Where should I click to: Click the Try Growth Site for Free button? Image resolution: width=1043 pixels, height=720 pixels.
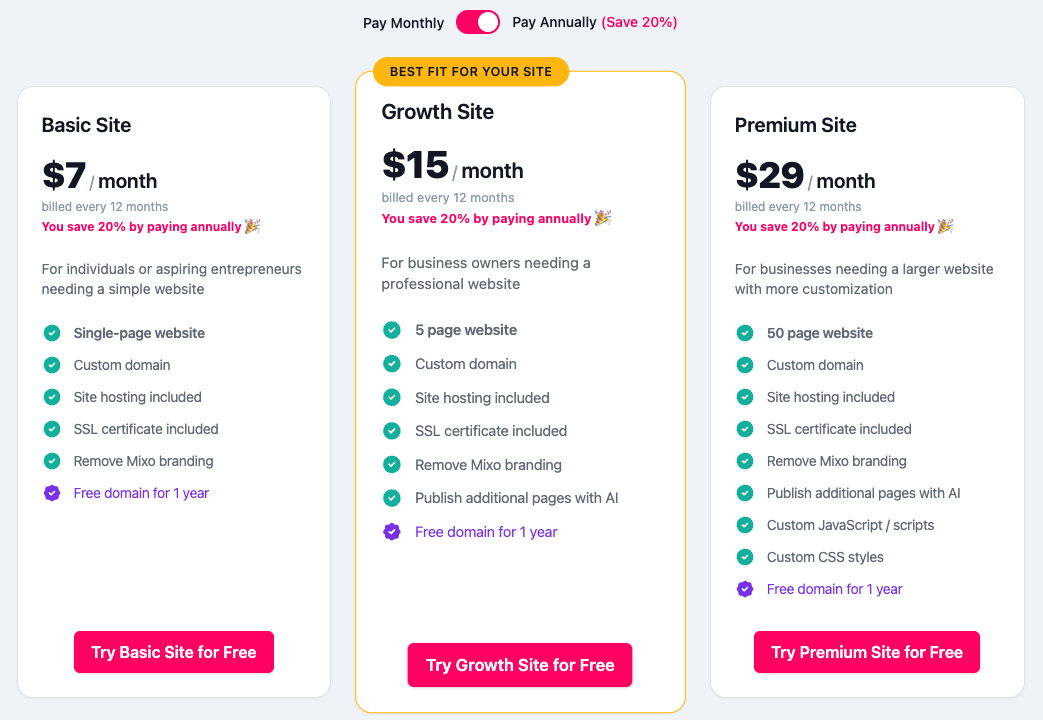pyautogui.click(x=520, y=665)
